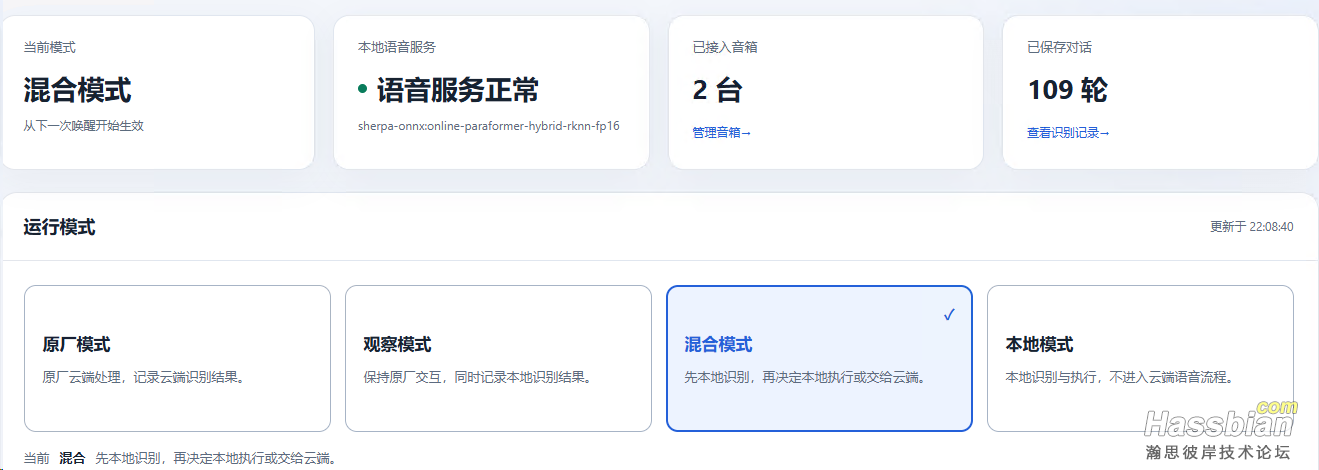Open the 查看识别记录 link
Viewport: 1319px width, 470px height.
click(x=1068, y=132)
